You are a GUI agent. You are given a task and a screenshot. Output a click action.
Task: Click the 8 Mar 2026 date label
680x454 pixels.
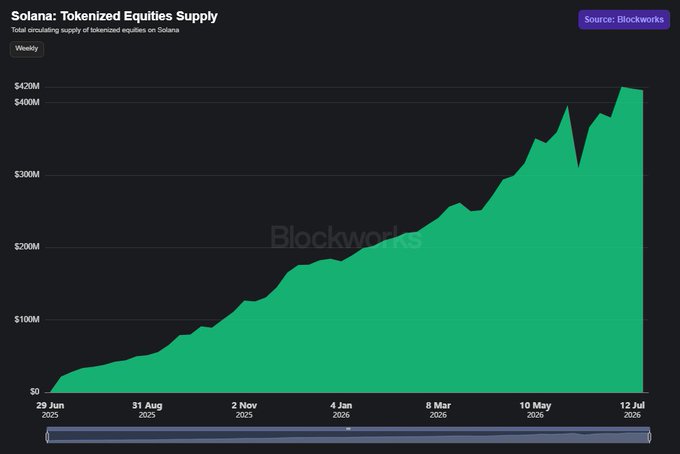438,410
